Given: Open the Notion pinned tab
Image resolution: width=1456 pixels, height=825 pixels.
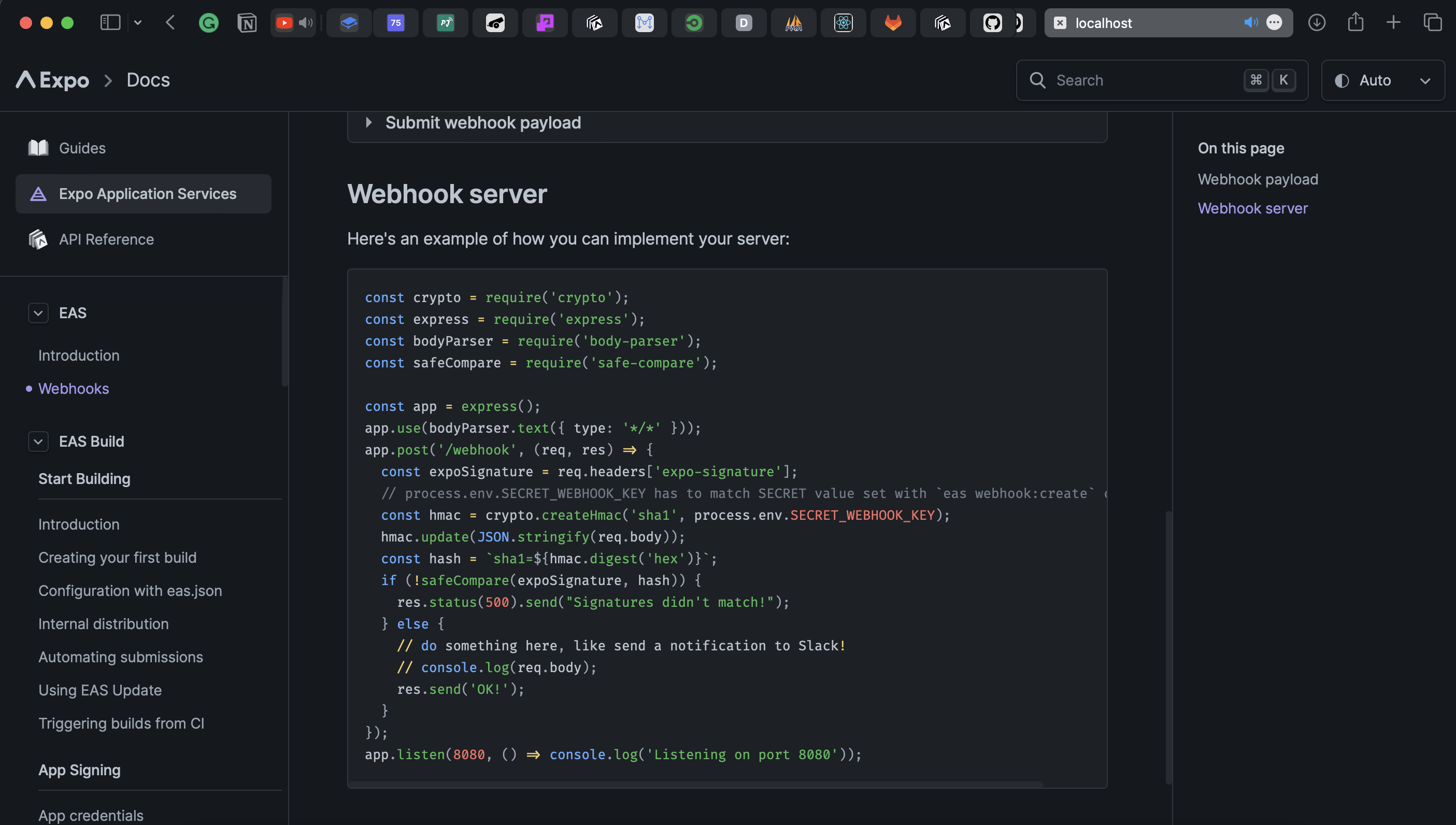Looking at the screenshot, I should [x=247, y=23].
